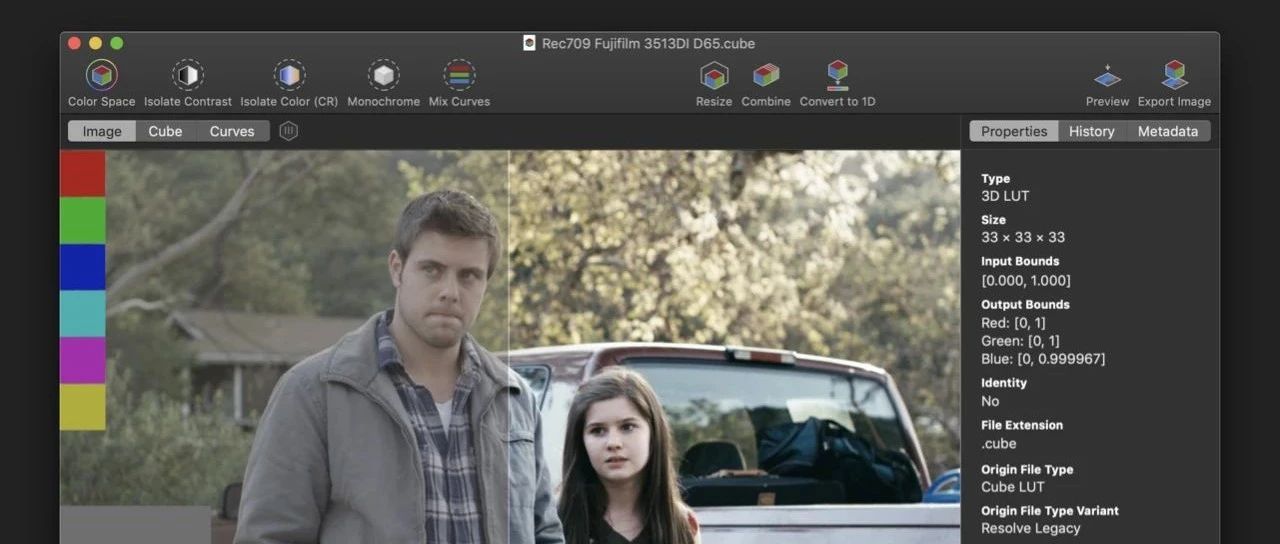Show the Properties panel tab

[1014, 131]
